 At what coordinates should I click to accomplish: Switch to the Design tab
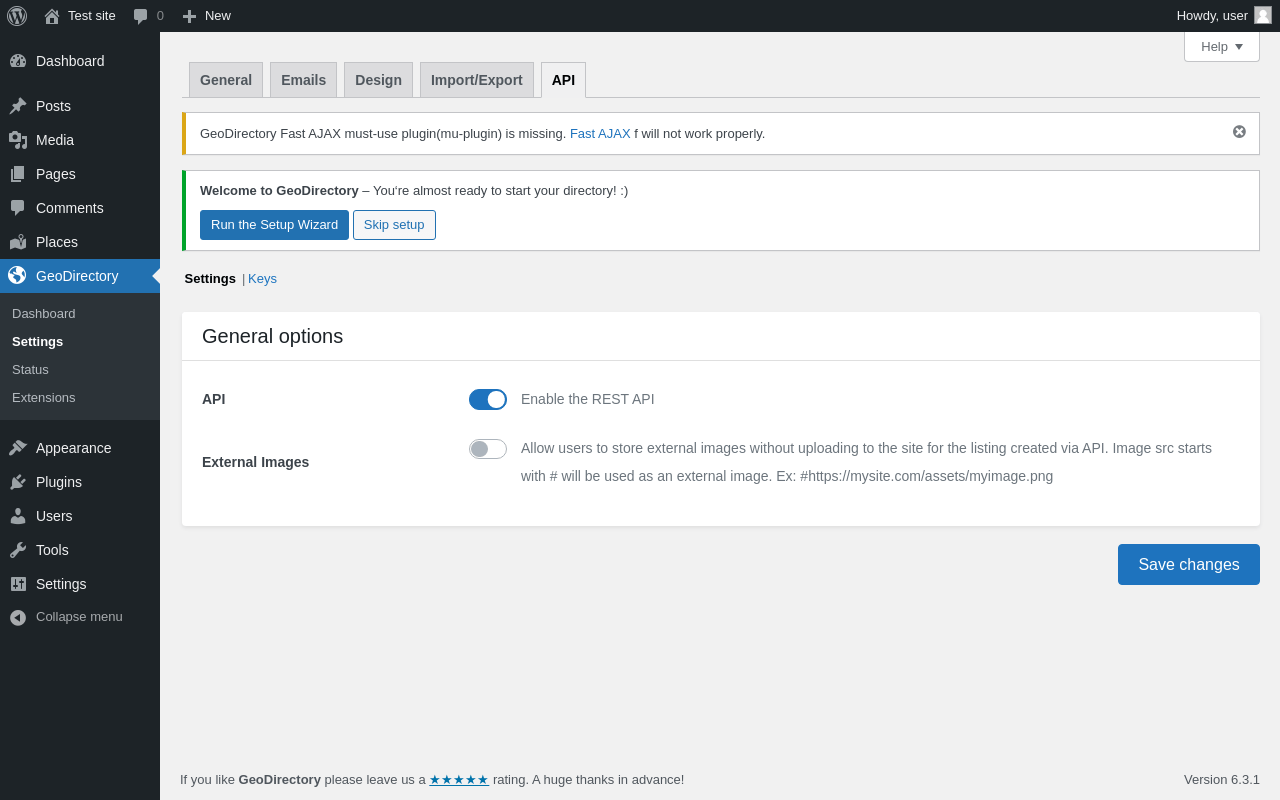378,80
